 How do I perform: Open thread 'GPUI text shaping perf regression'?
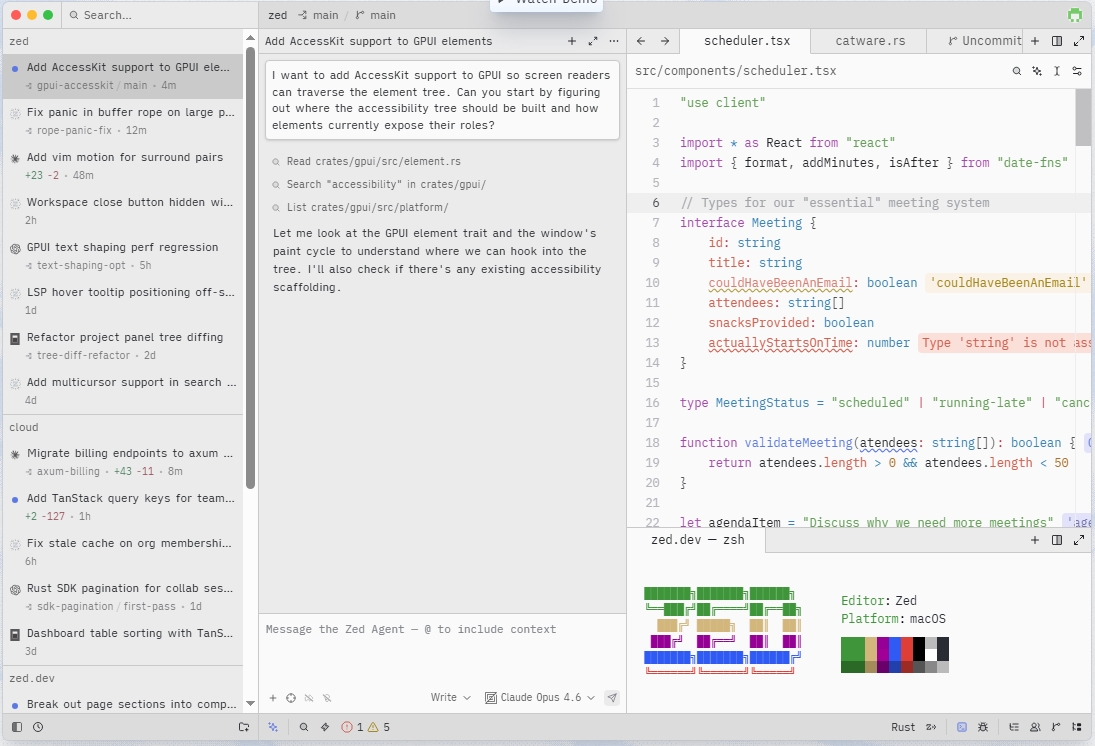pyautogui.click(x=123, y=256)
